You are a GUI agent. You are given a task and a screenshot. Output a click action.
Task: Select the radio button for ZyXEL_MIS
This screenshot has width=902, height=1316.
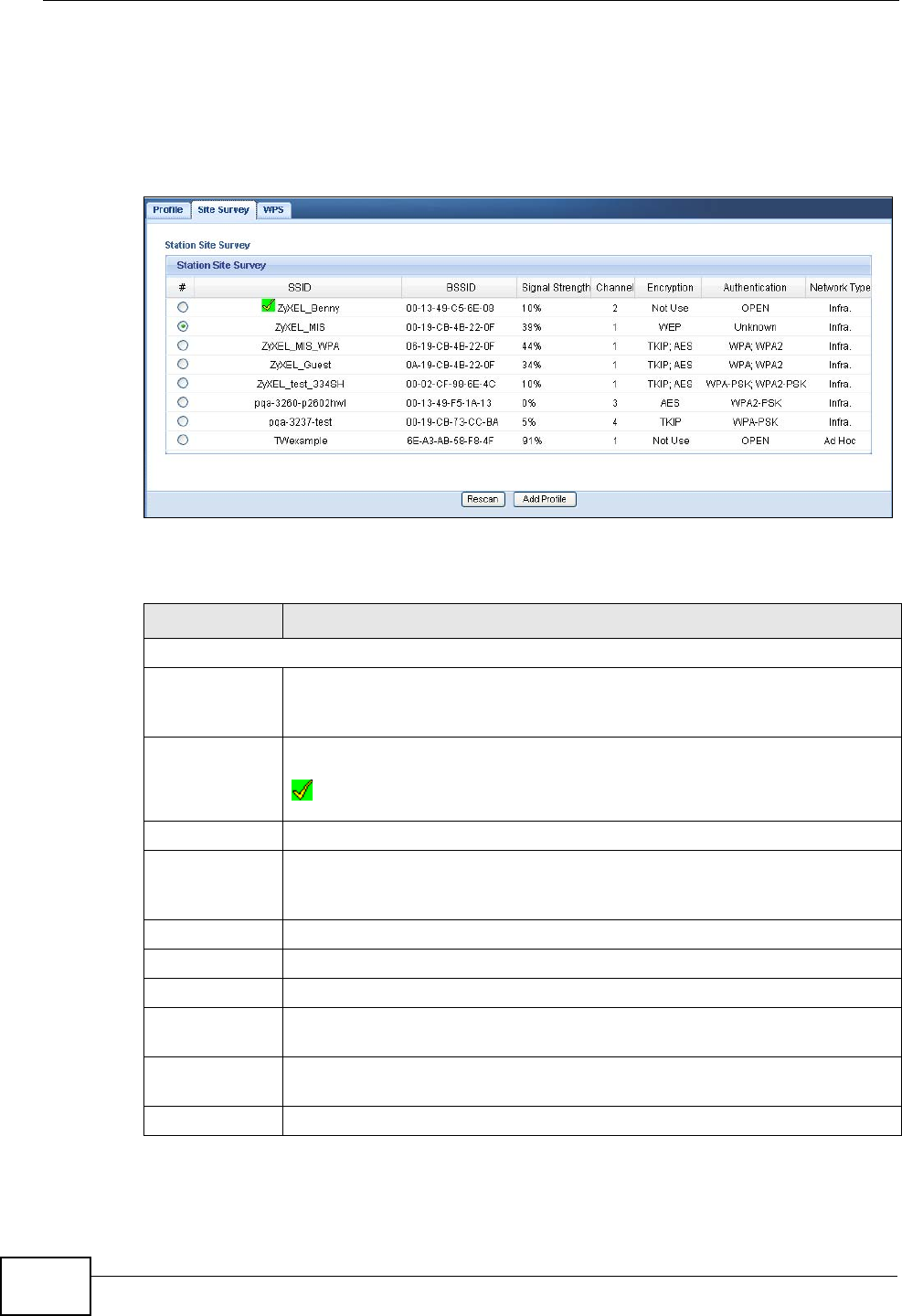pos(183,326)
